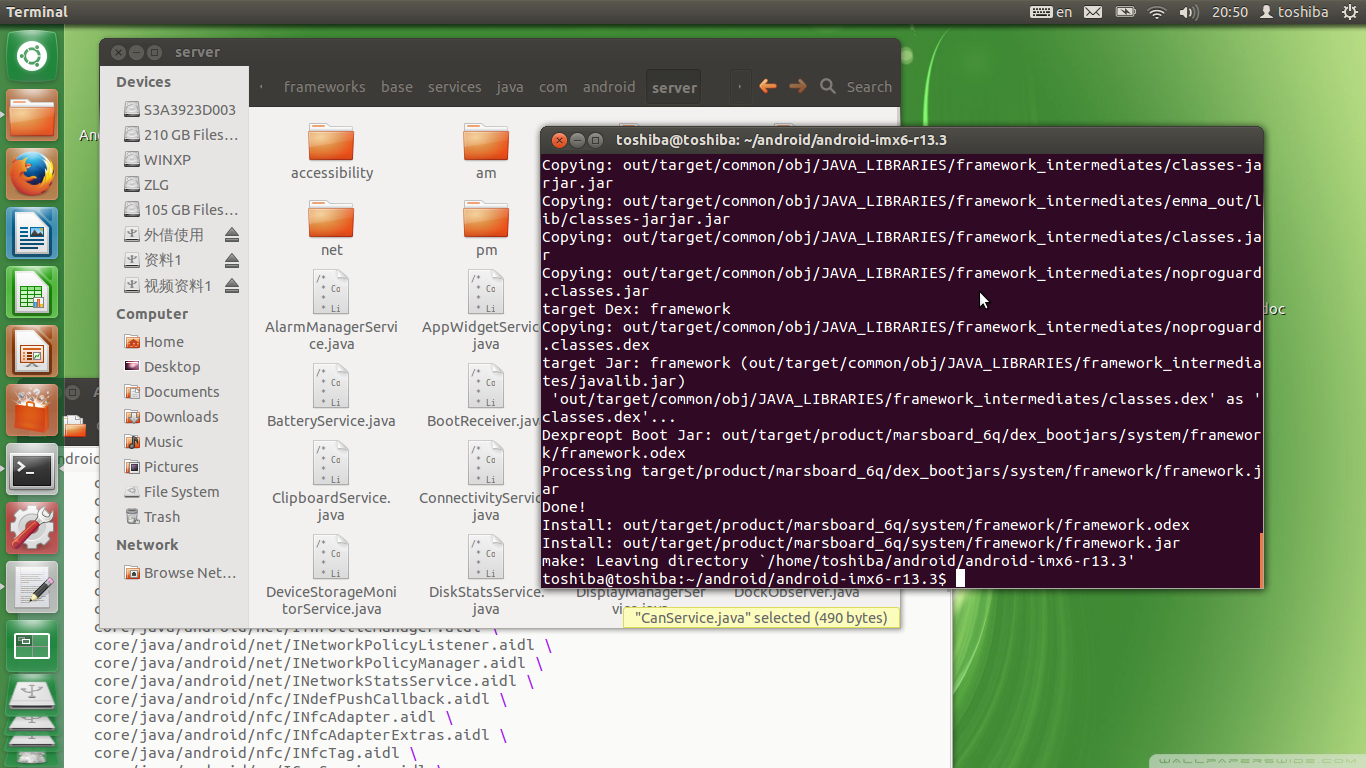The image size is (1366, 768).
Task: Open Trash in the sidebar
Action: [x=161, y=517]
